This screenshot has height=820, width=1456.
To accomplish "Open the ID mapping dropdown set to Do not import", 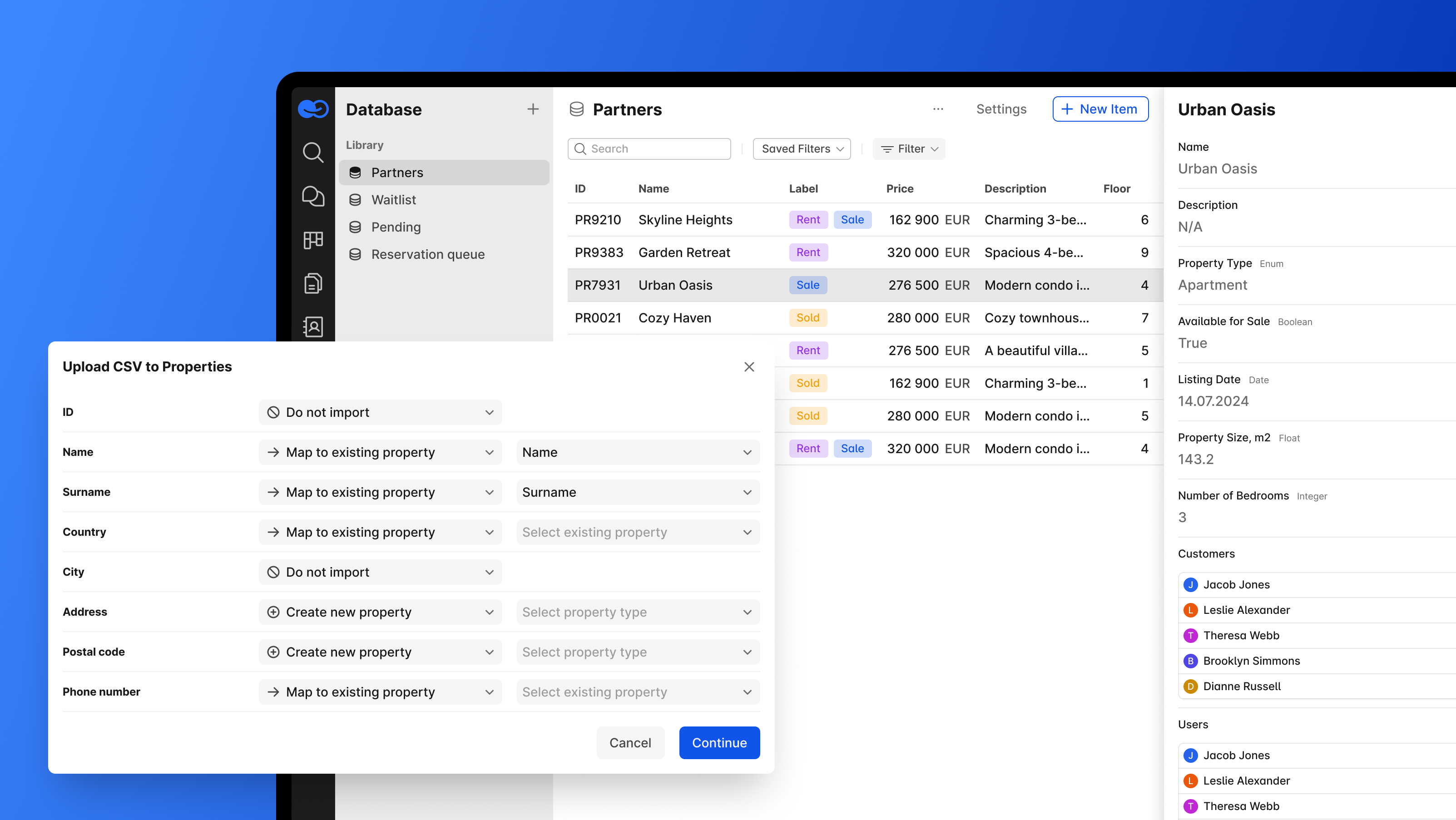I will [x=380, y=412].
